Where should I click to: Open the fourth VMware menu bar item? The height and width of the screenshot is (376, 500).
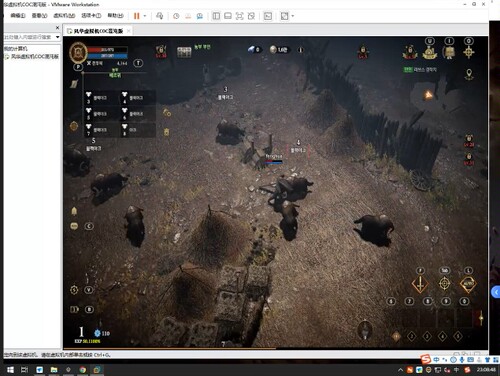[91, 16]
